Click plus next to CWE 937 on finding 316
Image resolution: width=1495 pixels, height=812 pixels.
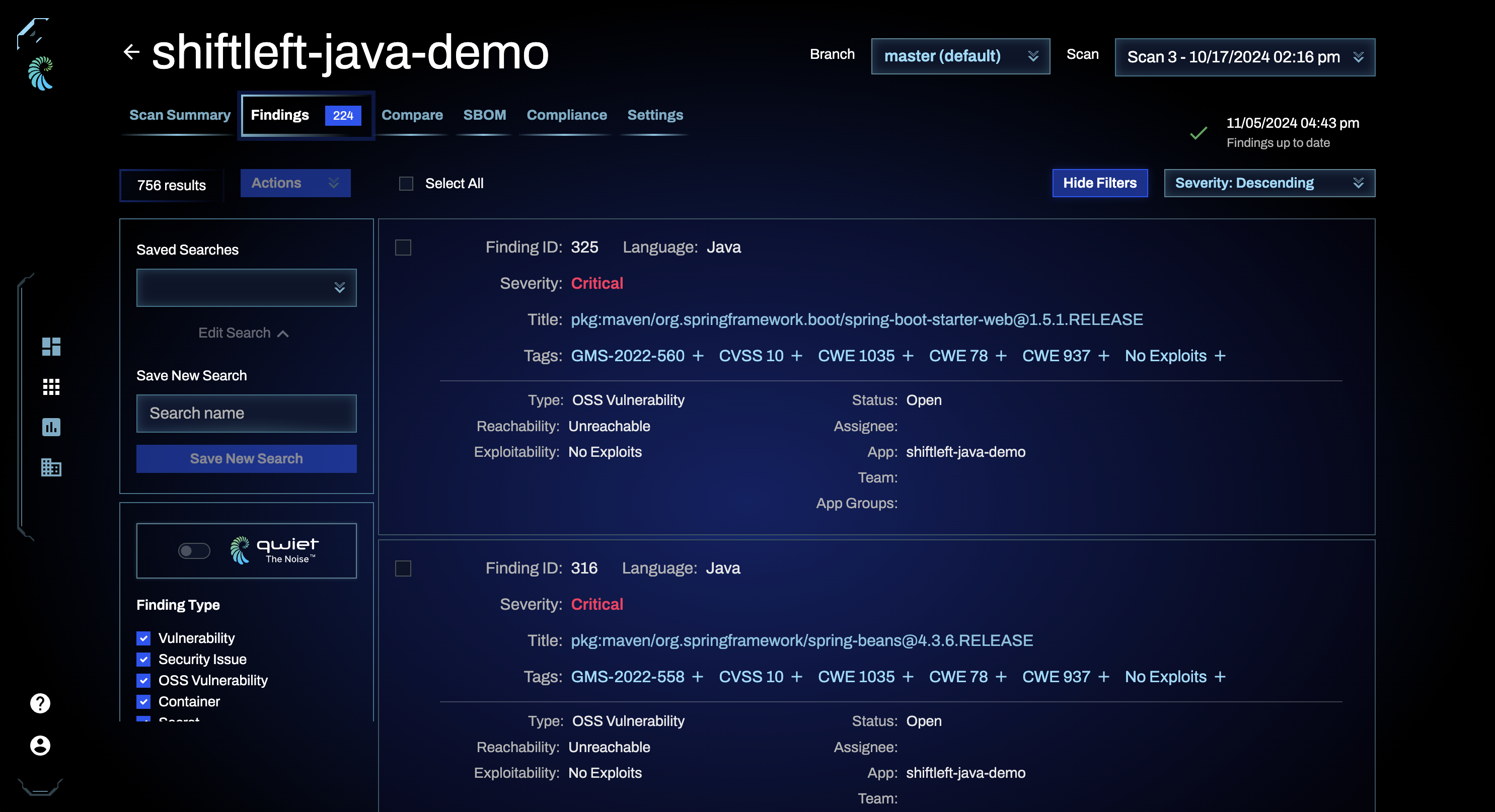tap(1104, 677)
